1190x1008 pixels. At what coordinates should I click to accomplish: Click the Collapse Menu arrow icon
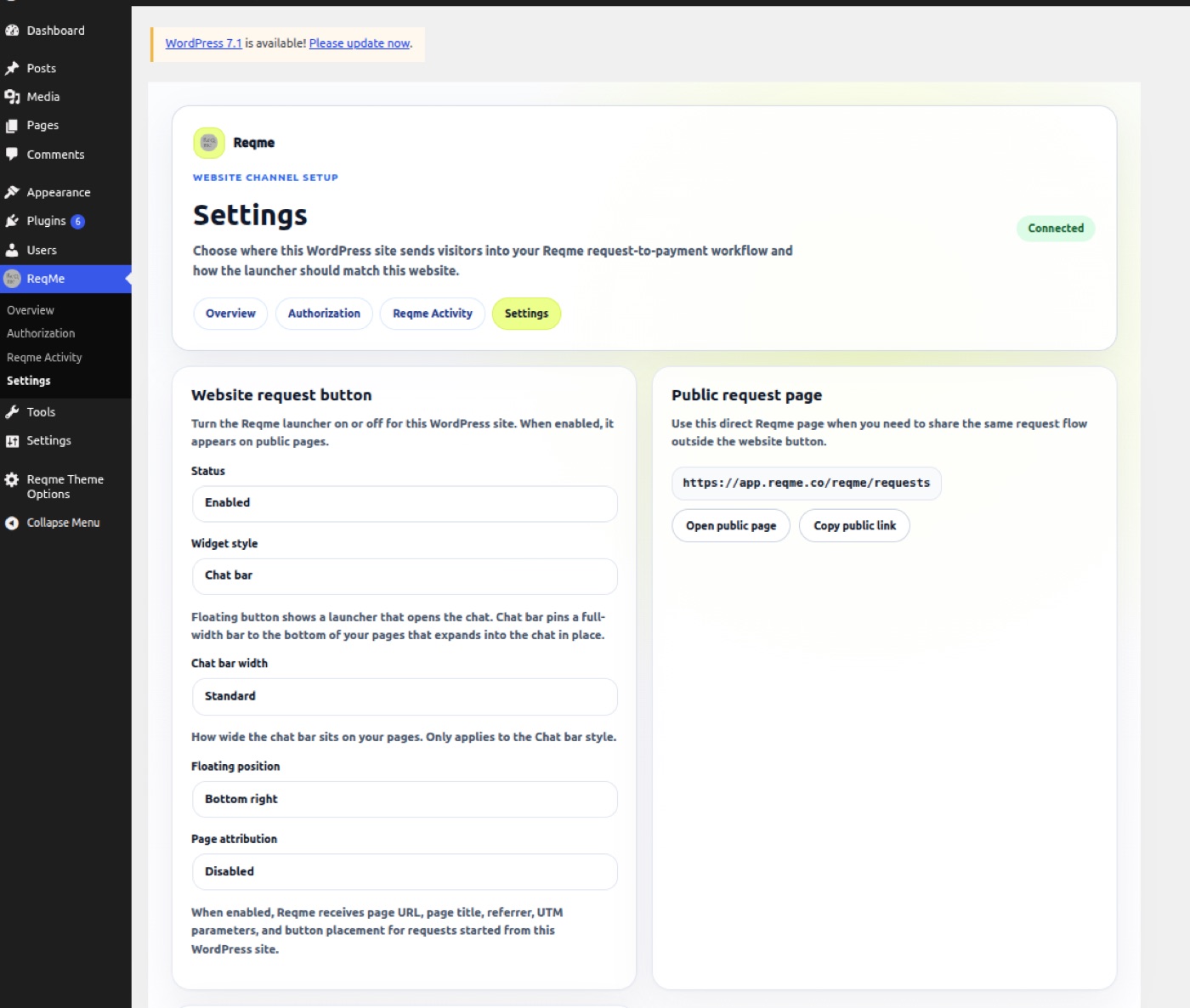pos(12,523)
